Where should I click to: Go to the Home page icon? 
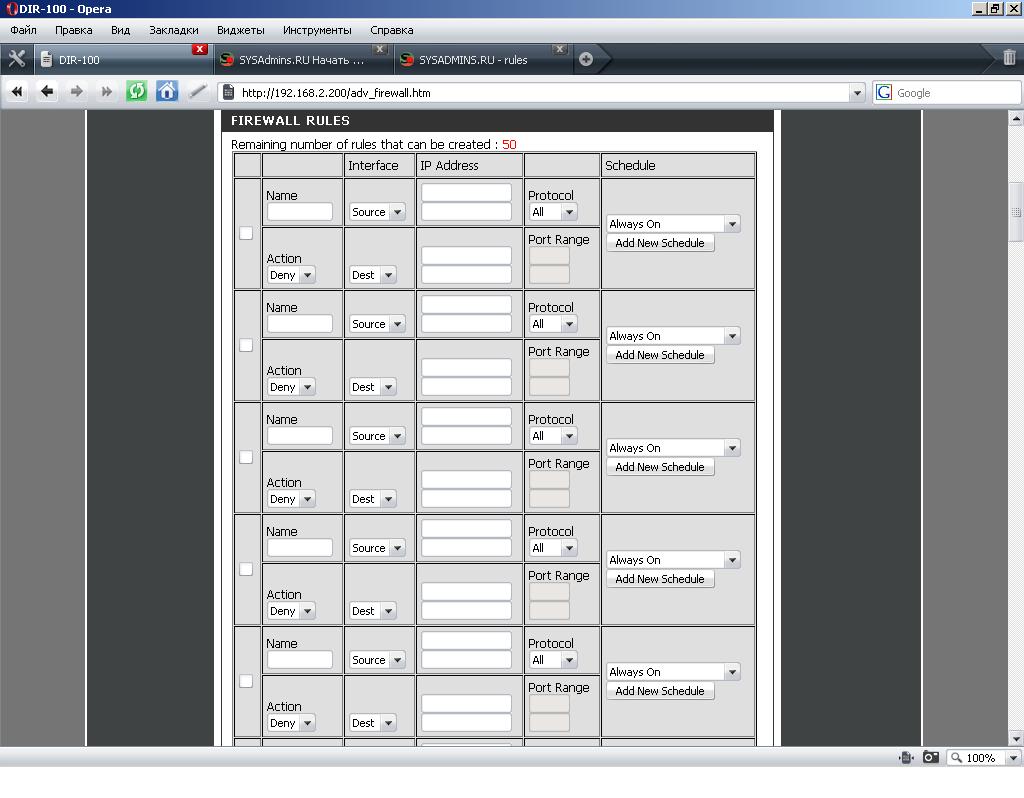point(167,91)
